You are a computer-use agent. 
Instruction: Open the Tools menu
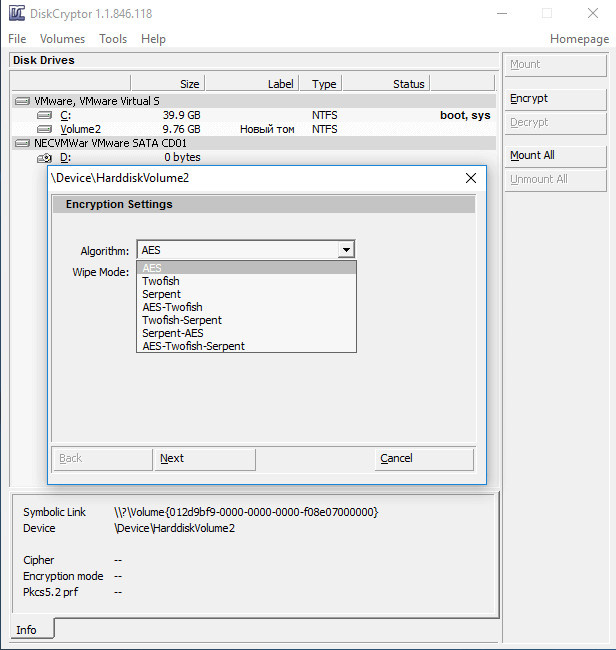pos(113,39)
